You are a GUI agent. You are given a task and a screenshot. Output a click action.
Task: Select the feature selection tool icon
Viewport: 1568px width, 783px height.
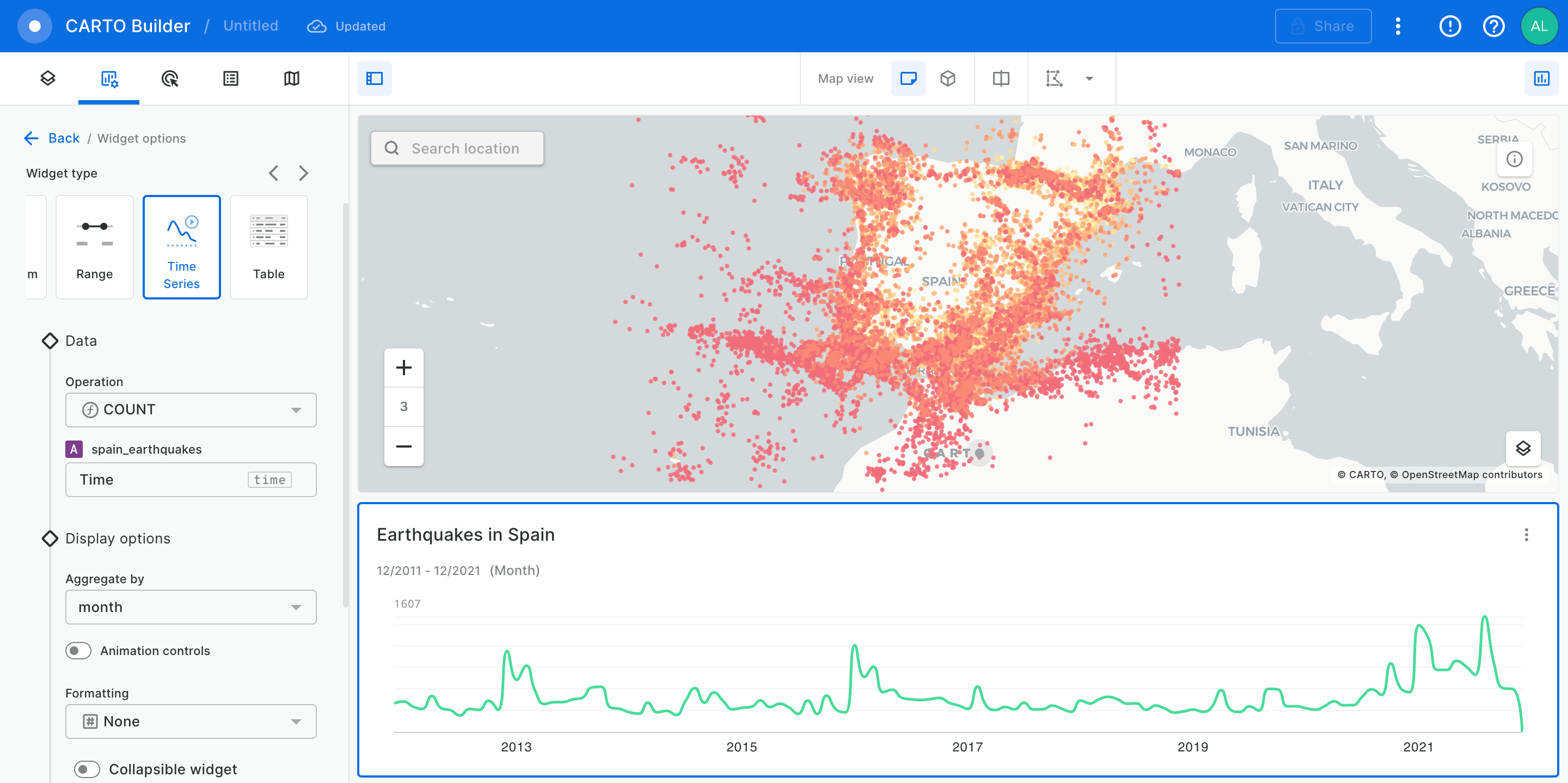[1054, 78]
